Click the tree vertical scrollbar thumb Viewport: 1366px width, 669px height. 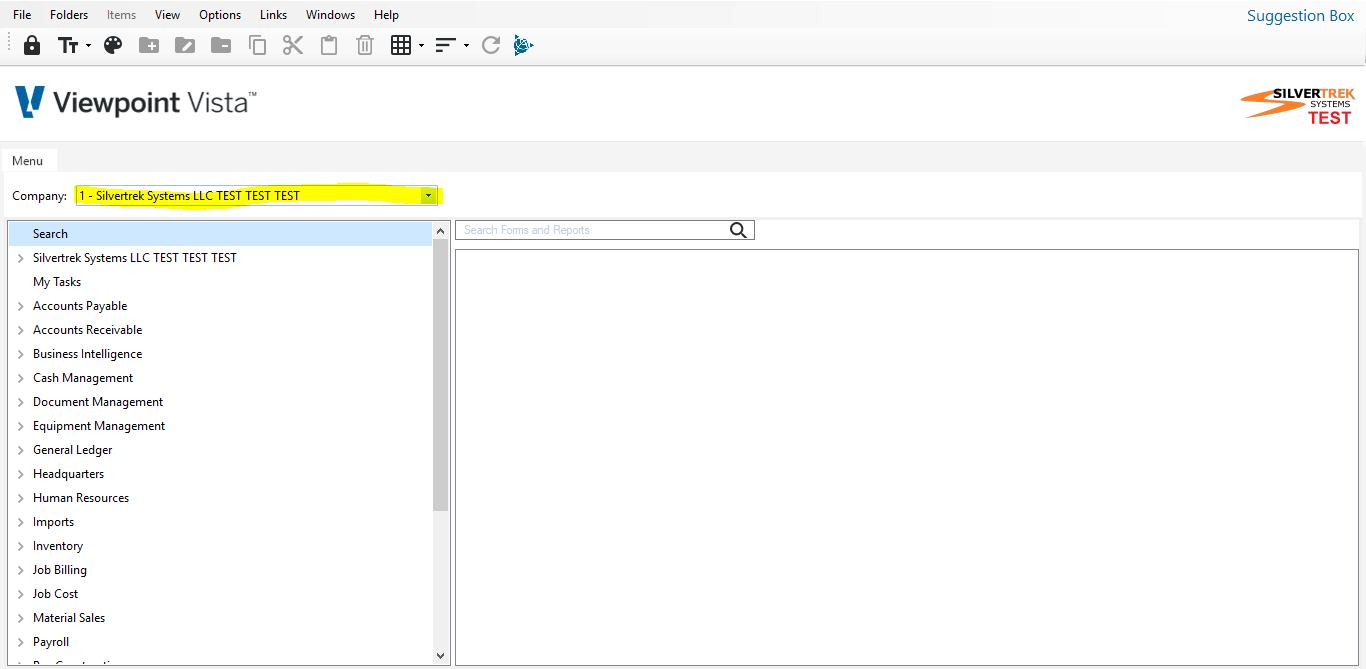[x=441, y=375]
